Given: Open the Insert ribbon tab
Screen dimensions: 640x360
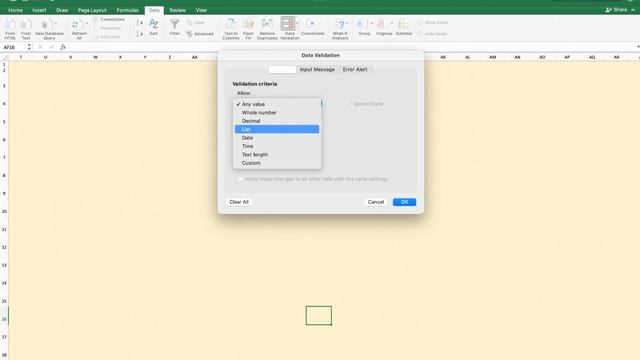Looking at the screenshot, I should click(39, 10).
